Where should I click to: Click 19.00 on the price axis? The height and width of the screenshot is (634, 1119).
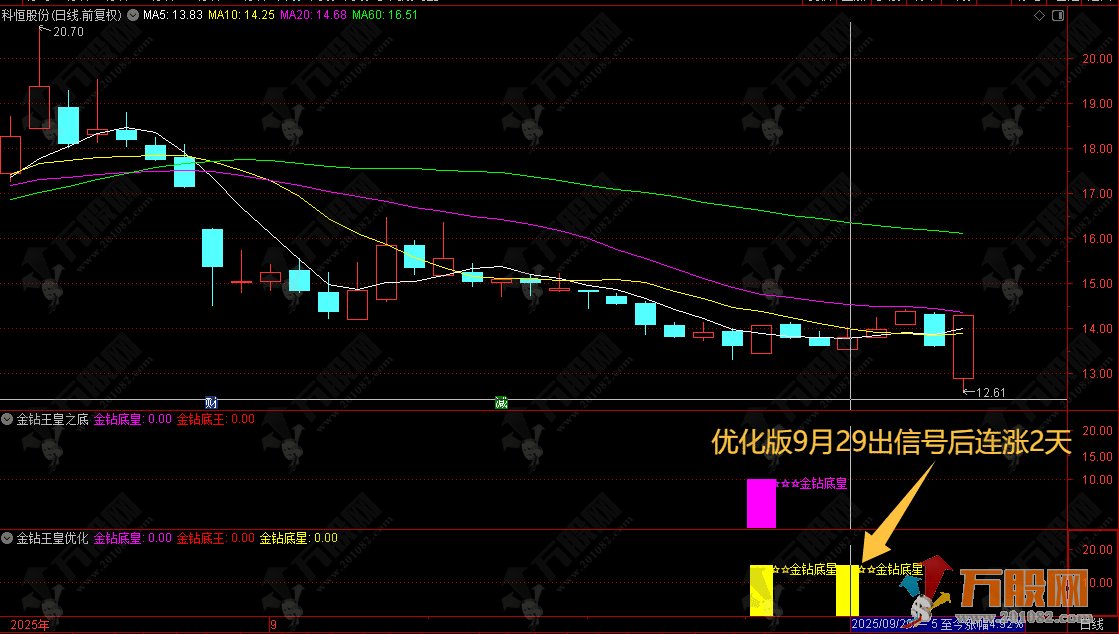point(1097,104)
